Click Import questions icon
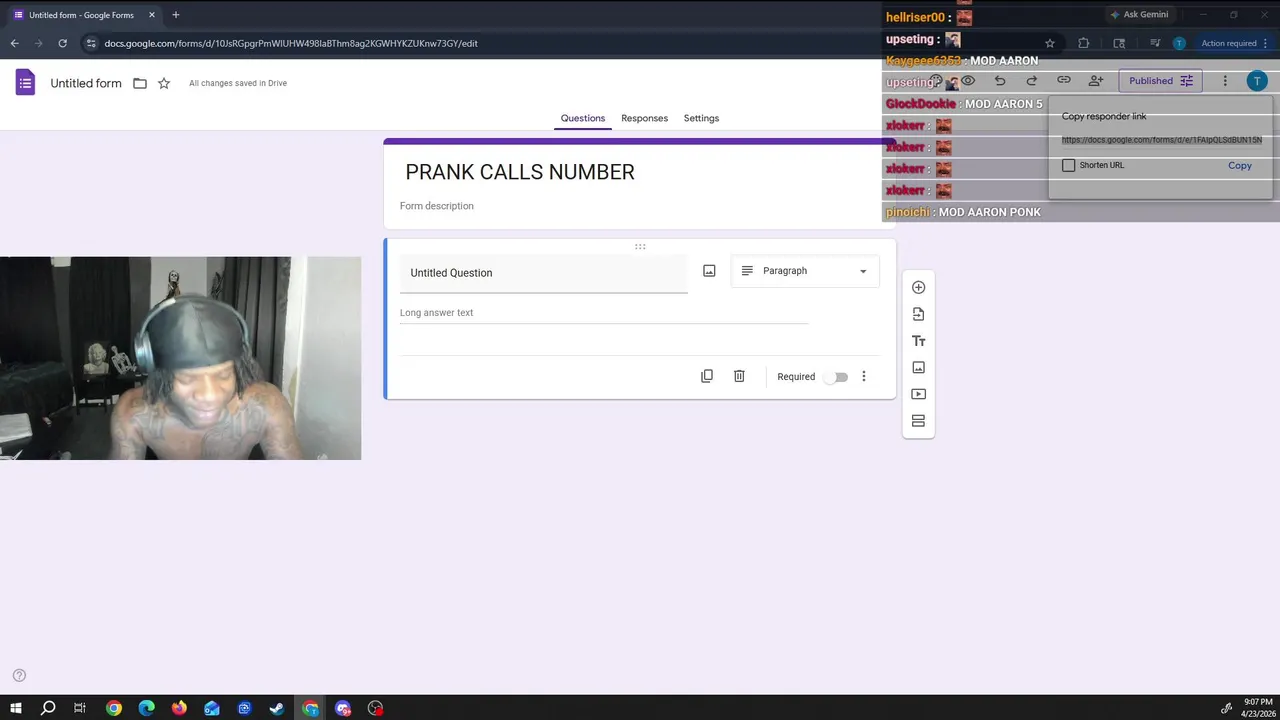The height and width of the screenshot is (720, 1280). [918, 314]
